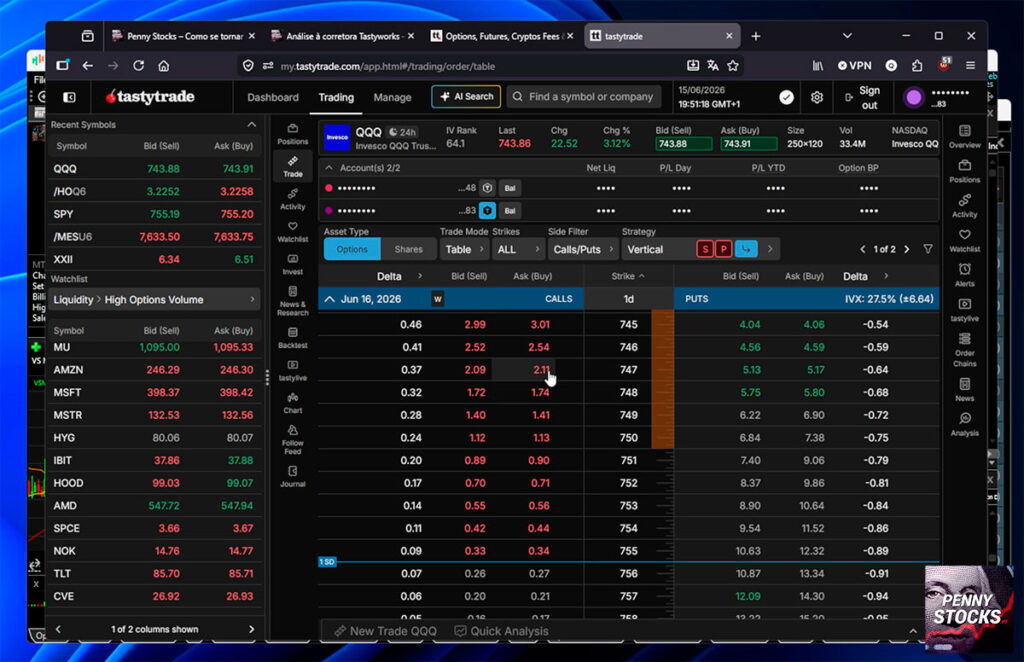Click QQQ Bid (Sell) 743.88 box
Image resolution: width=1024 pixels, height=662 pixels.
point(683,144)
